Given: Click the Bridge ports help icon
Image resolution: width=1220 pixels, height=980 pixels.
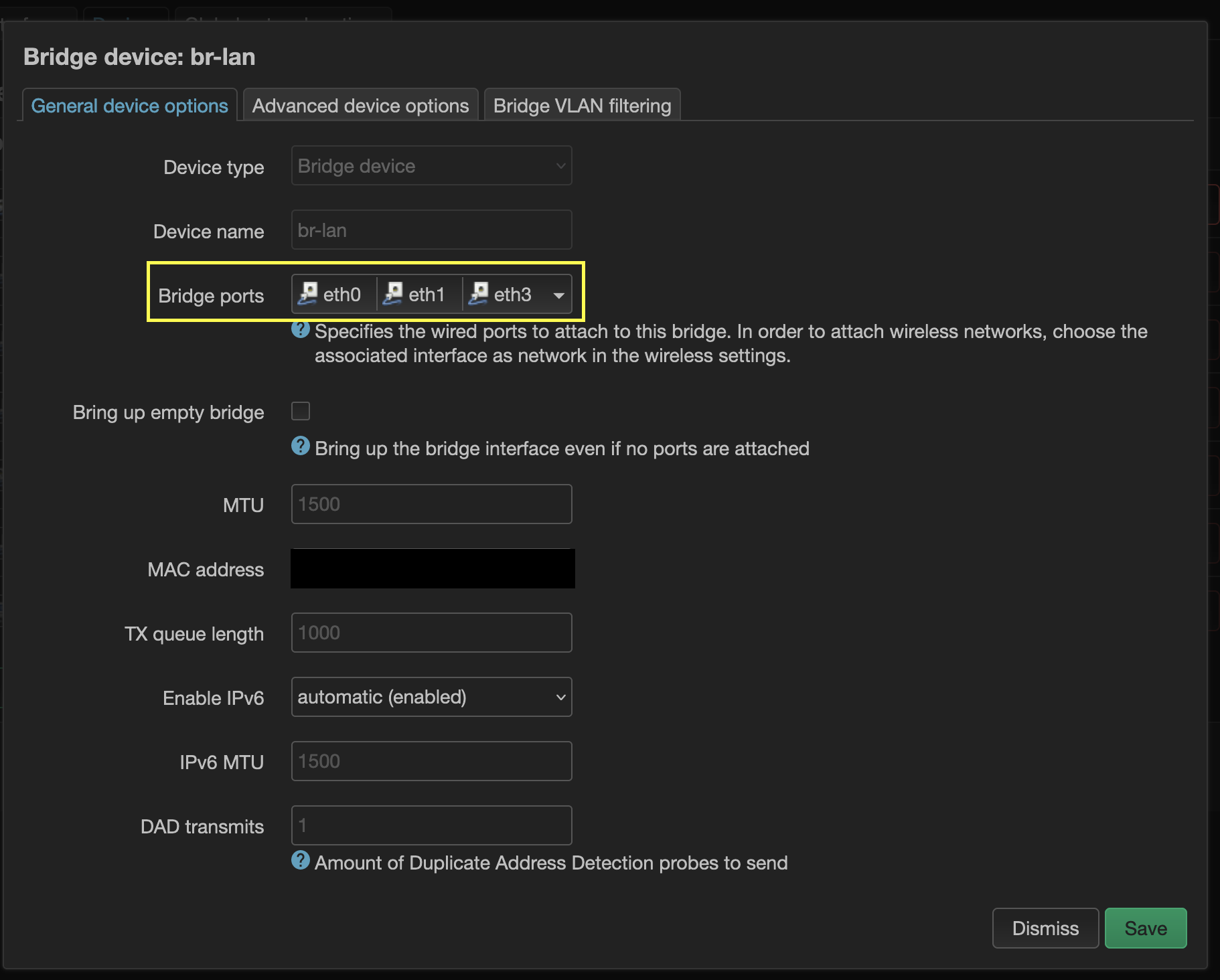Looking at the screenshot, I should pyautogui.click(x=301, y=329).
